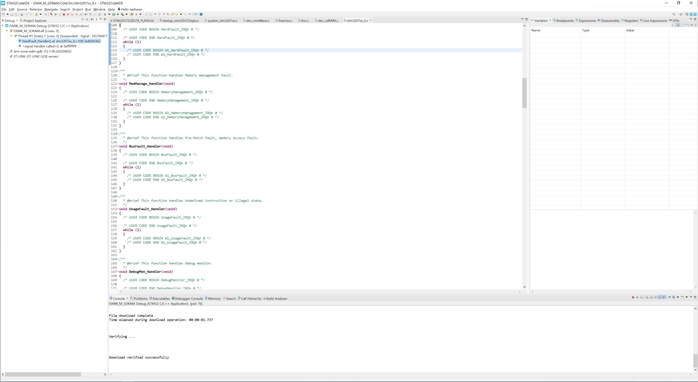Close the Variables view tab
698x382 pixels.
[550, 20]
